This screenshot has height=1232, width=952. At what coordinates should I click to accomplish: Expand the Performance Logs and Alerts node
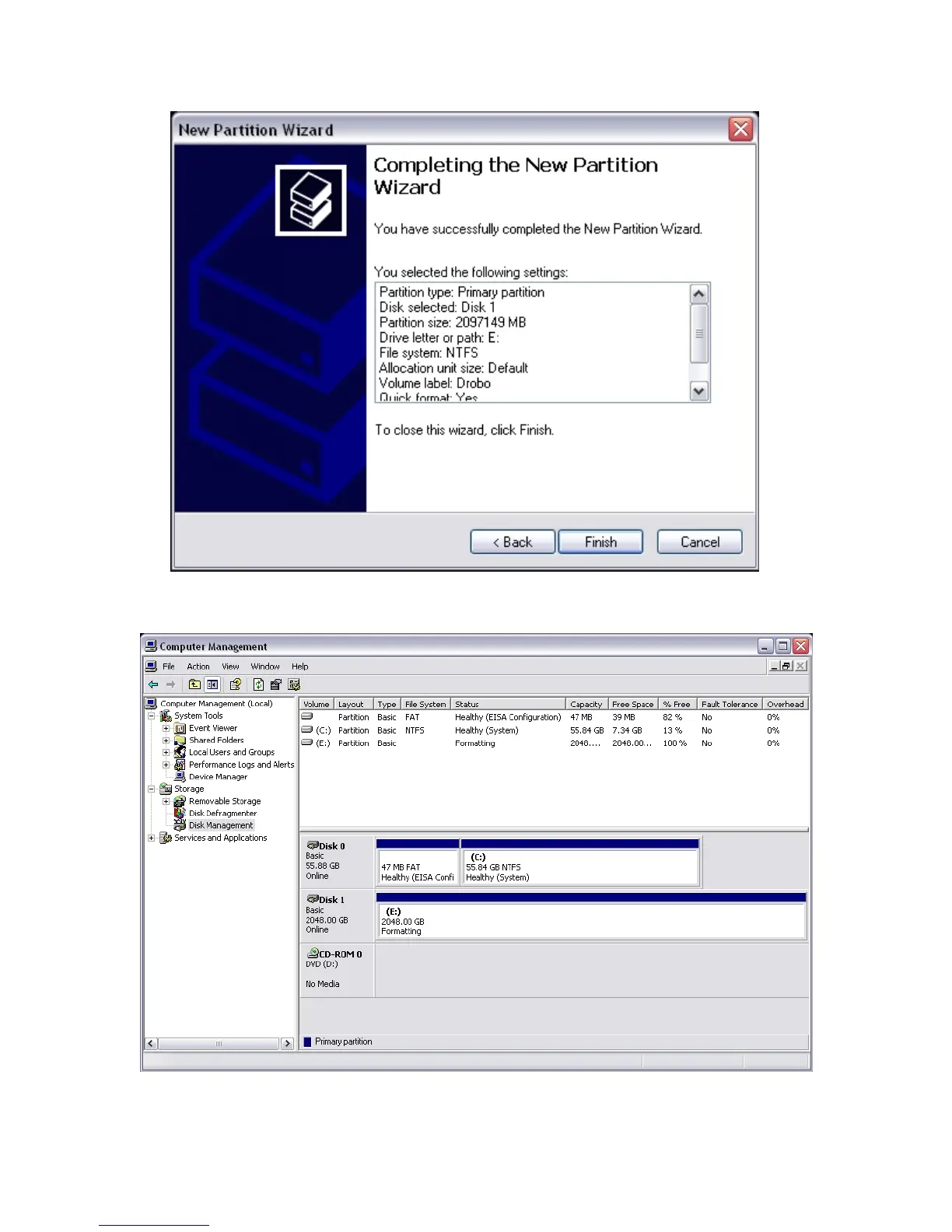(166, 765)
